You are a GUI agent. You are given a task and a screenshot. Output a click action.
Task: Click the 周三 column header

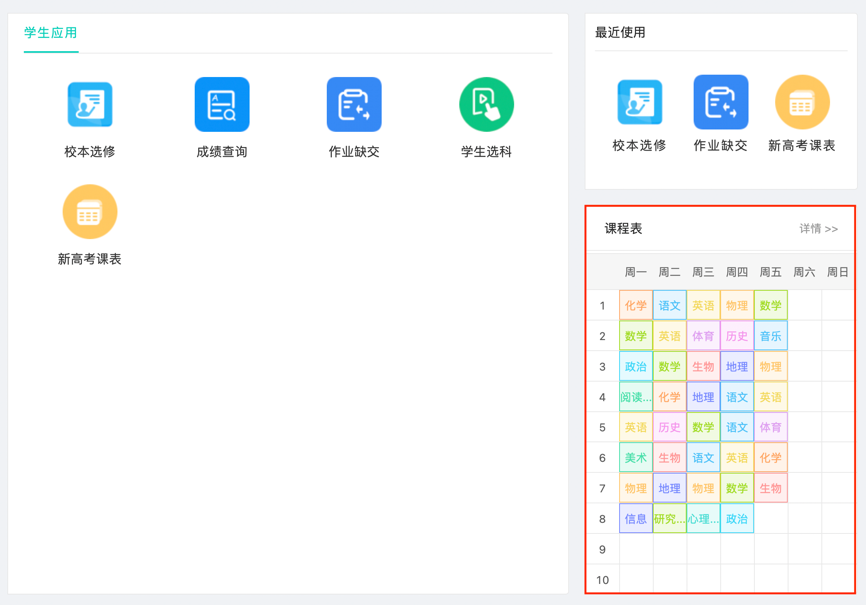[x=703, y=272]
